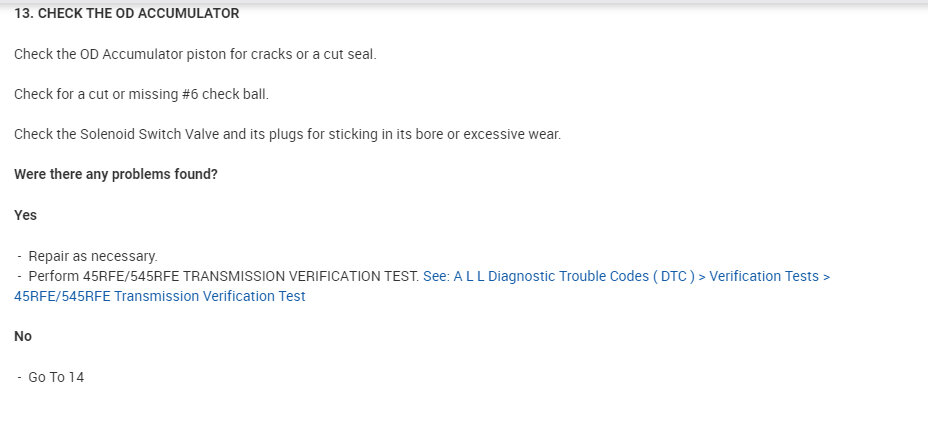Image resolution: width=928 pixels, height=428 pixels.
Task: Click the "See:" text starting the blue link
Action: [437, 276]
